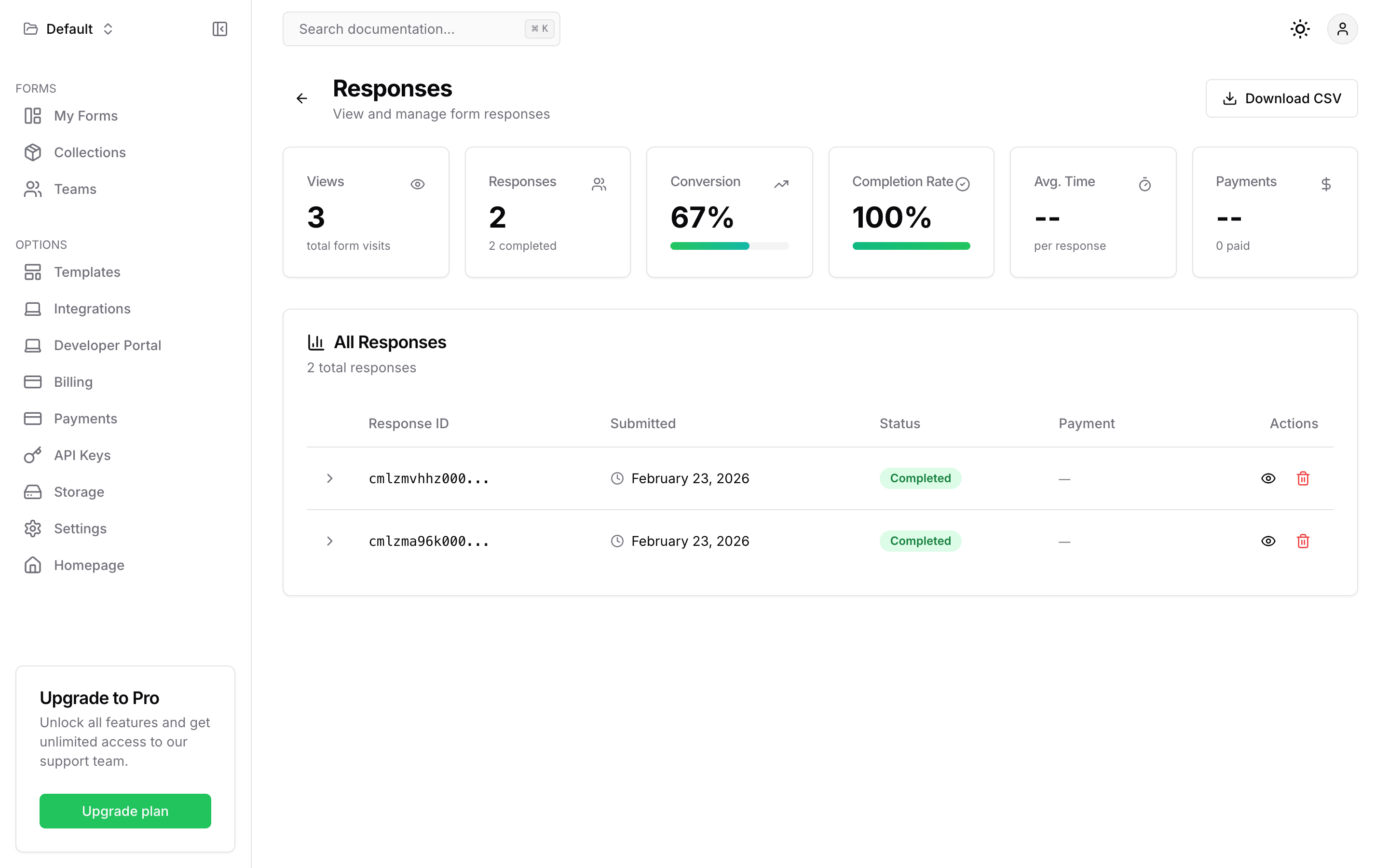View response cmlzmvhhz000 details via eye icon
This screenshot has height=868, width=1389.
(1268, 477)
